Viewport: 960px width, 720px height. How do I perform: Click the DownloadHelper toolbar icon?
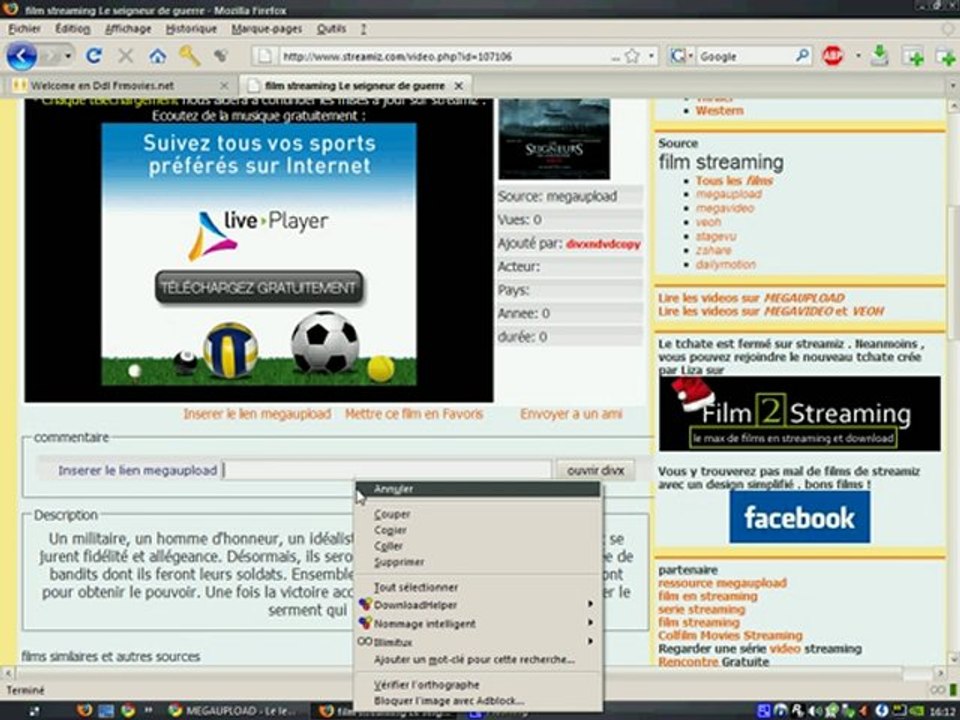pyautogui.click(x=221, y=56)
